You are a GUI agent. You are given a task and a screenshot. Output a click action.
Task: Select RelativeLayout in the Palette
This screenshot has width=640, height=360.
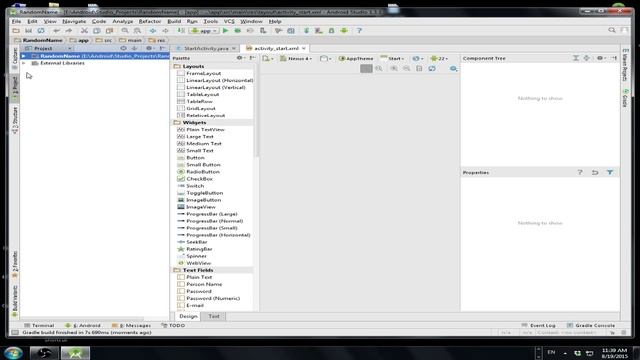click(205, 116)
